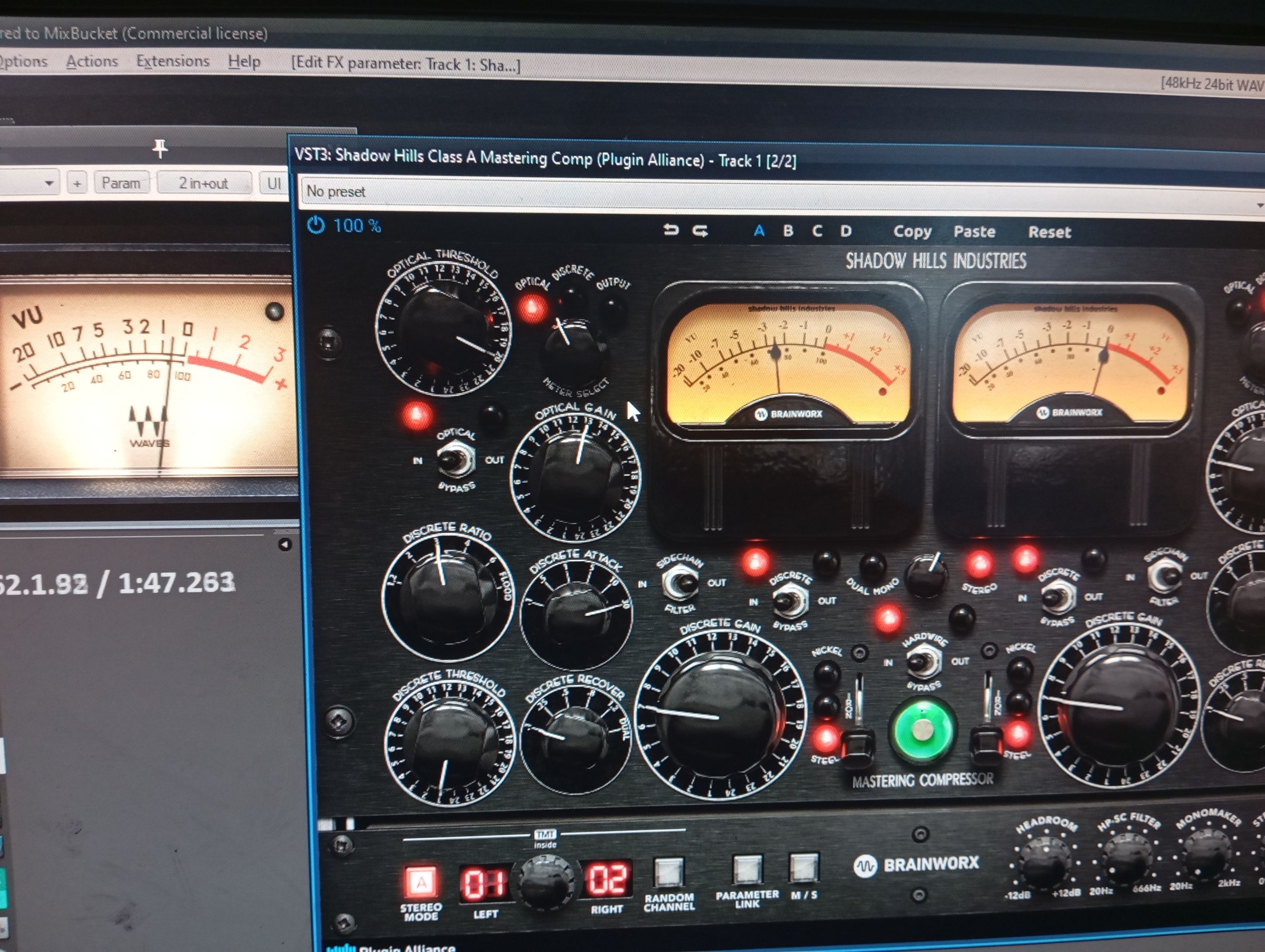This screenshot has height=952, width=1265.
Task: Toggle the plugin power bypass icon
Action: point(316,225)
